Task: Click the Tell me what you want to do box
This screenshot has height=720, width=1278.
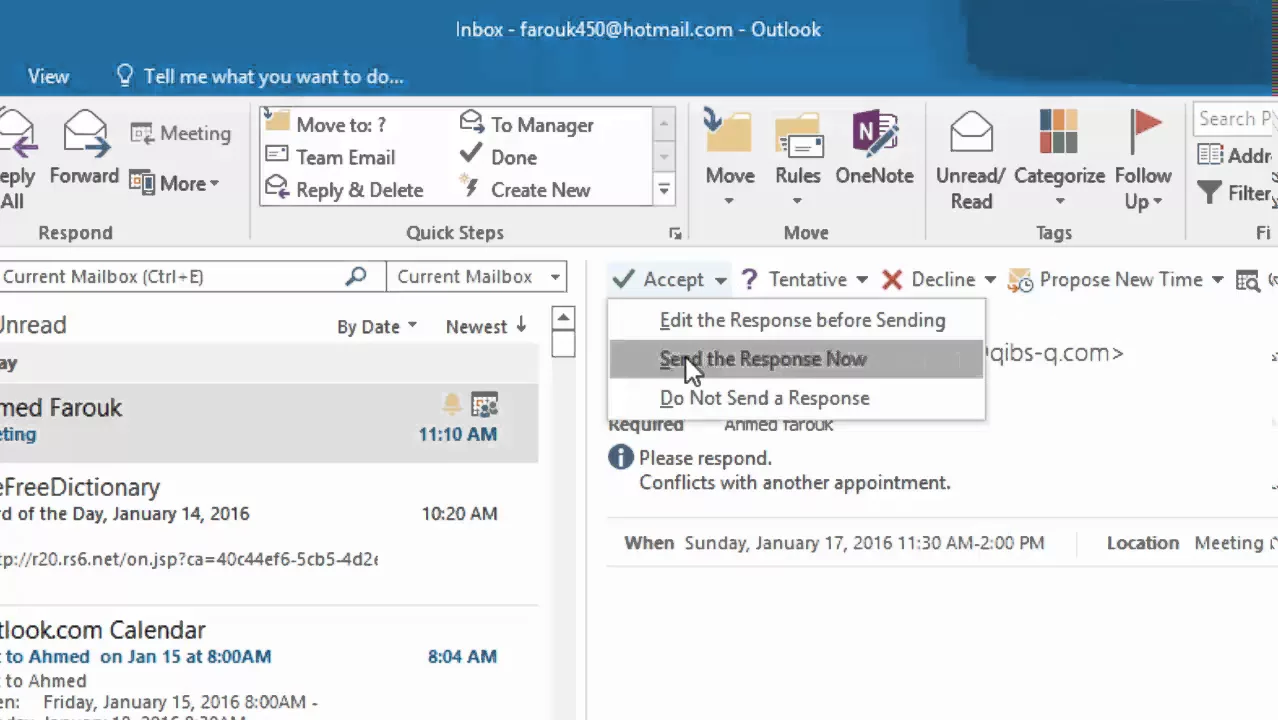Action: pyautogui.click(x=260, y=76)
